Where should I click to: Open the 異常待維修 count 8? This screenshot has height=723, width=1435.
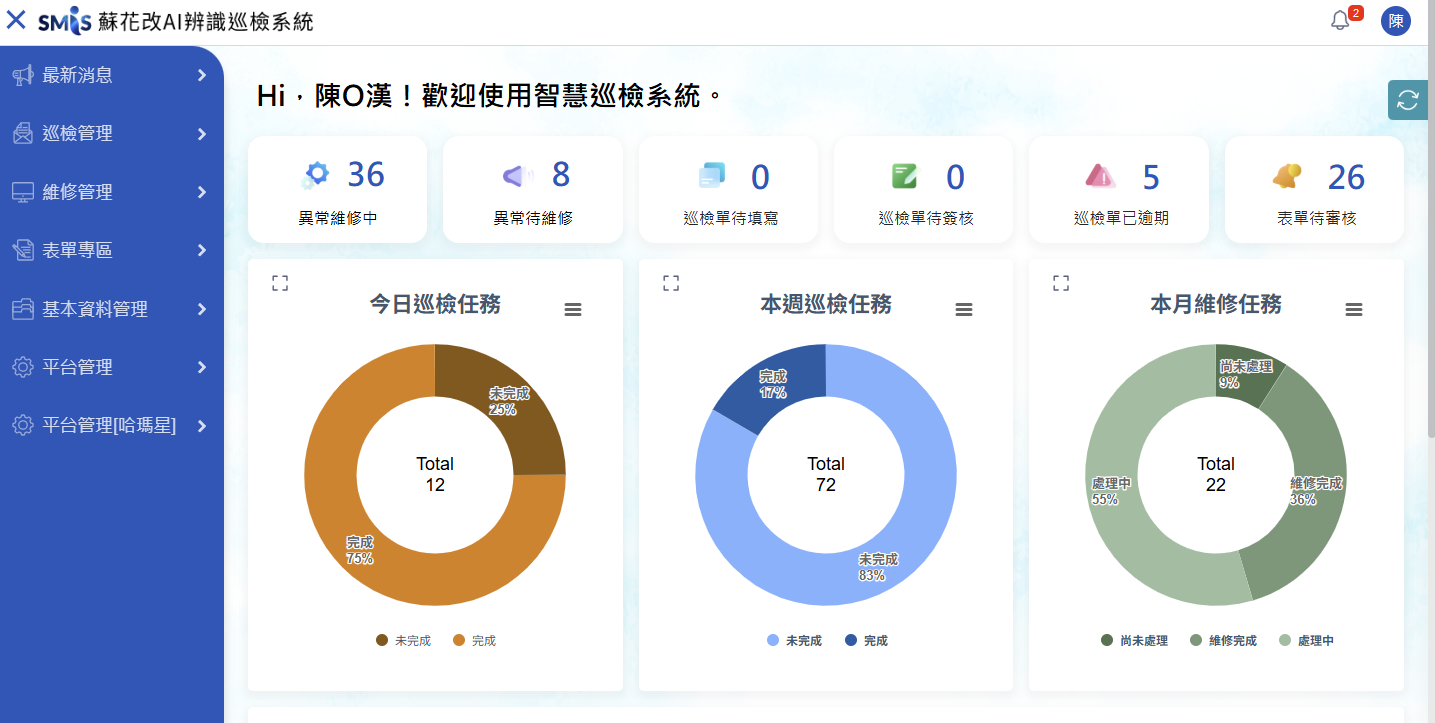561,175
